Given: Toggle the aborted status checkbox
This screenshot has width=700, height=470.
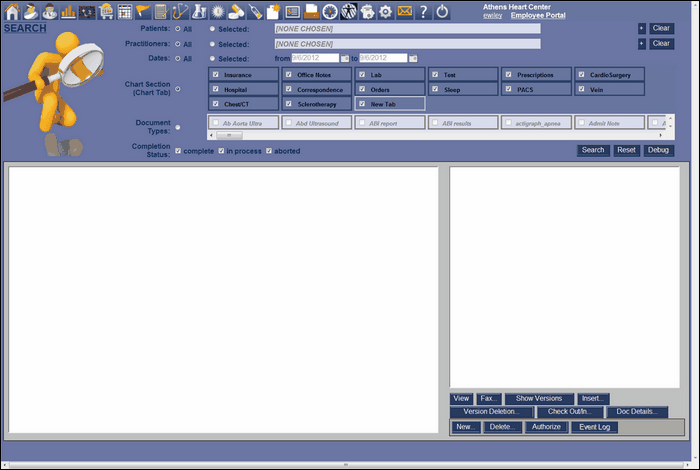Looking at the screenshot, I should pyautogui.click(x=269, y=151).
